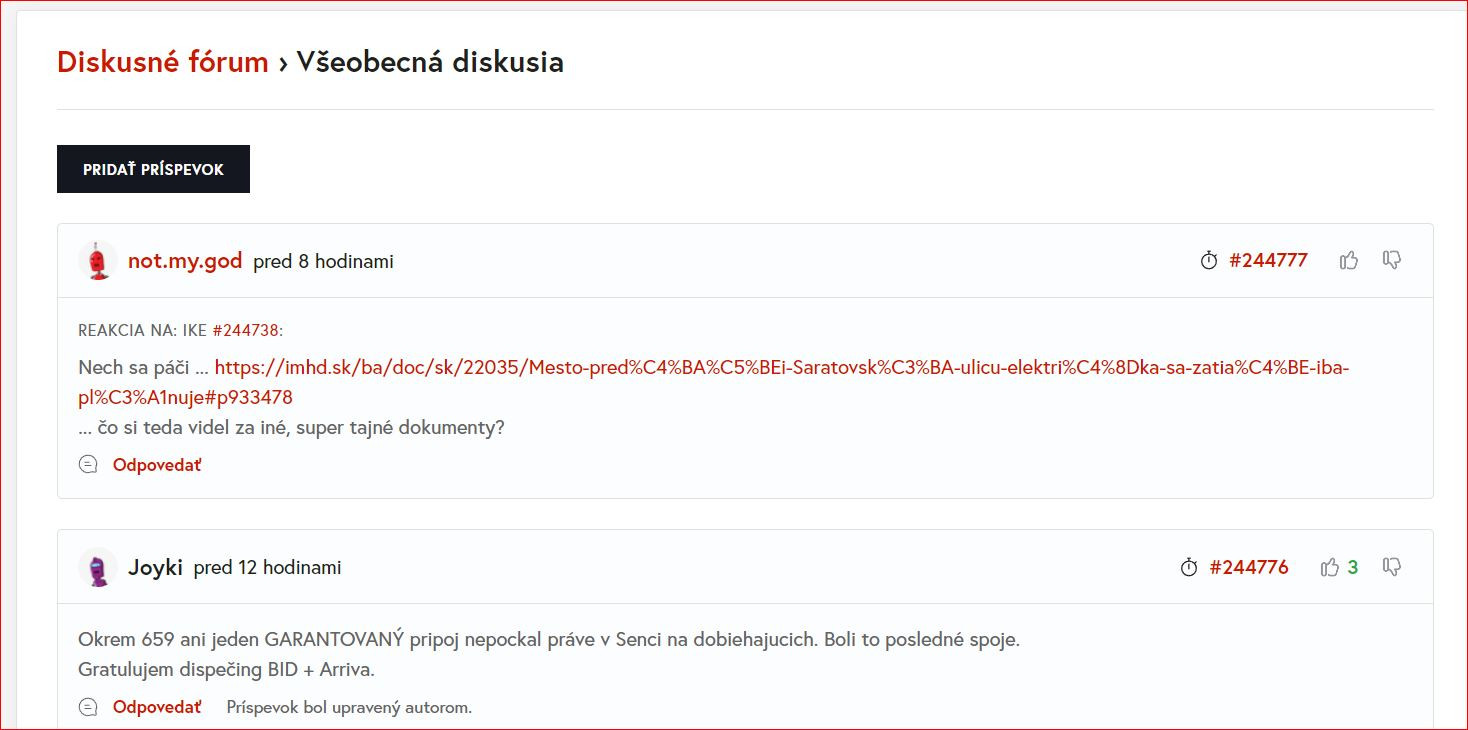Click clock icon beside #244777
Image resolution: width=1468 pixels, height=730 pixels.
[1209, 261]
